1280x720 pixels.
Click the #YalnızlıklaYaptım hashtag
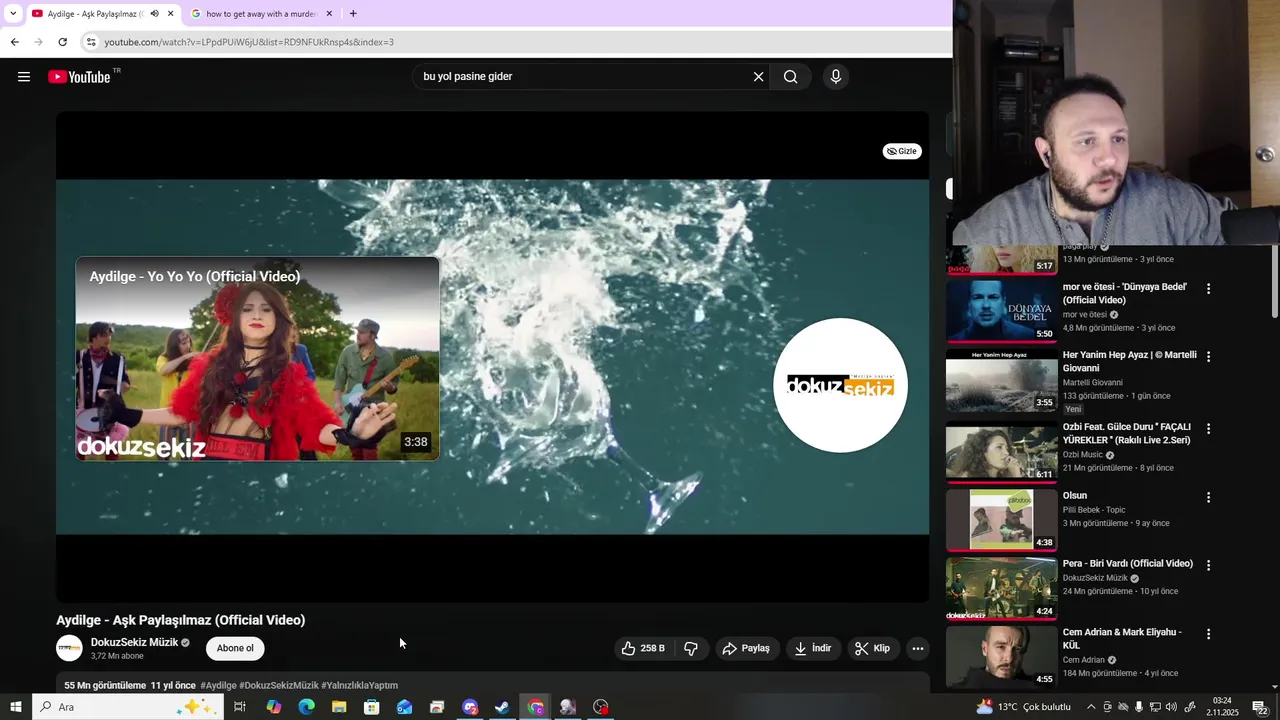click(360, 686)
